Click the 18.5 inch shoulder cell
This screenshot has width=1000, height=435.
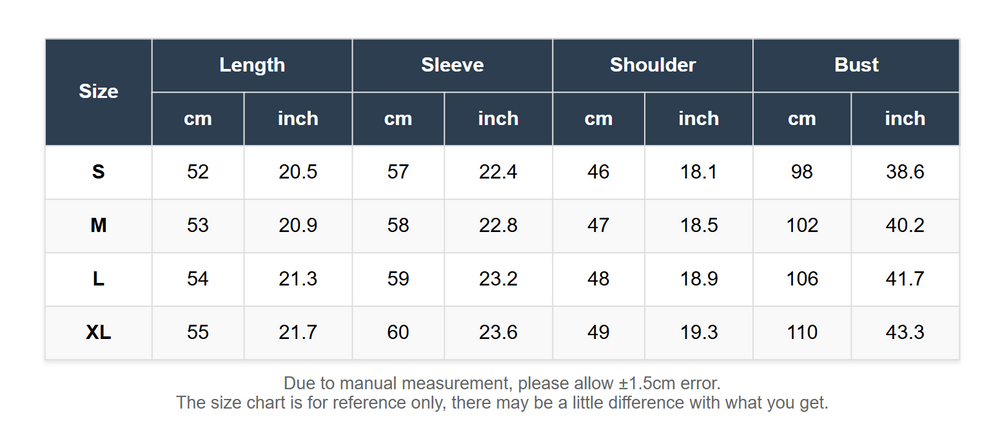(699, 226)
